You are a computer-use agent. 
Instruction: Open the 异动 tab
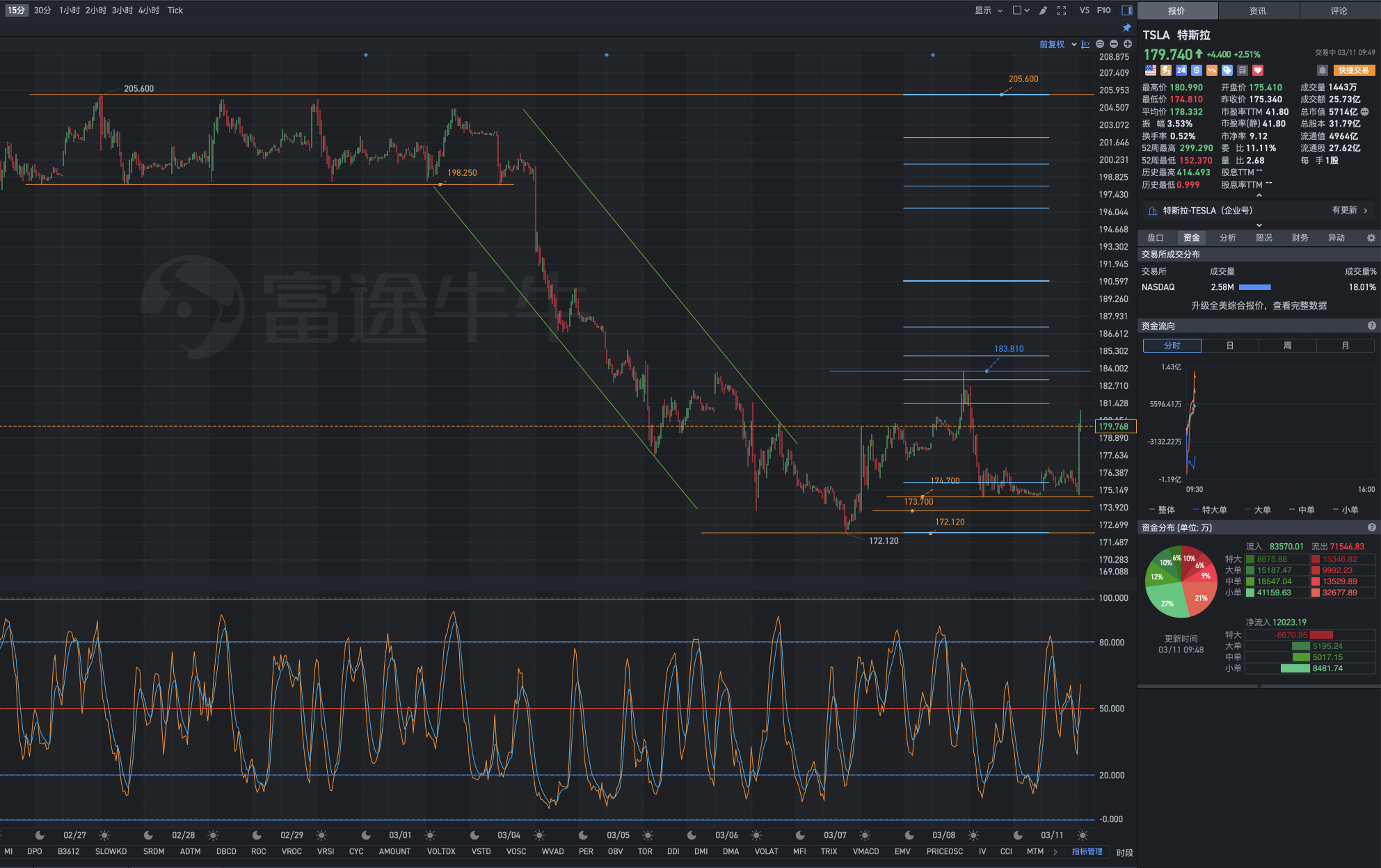point(1336,238)
